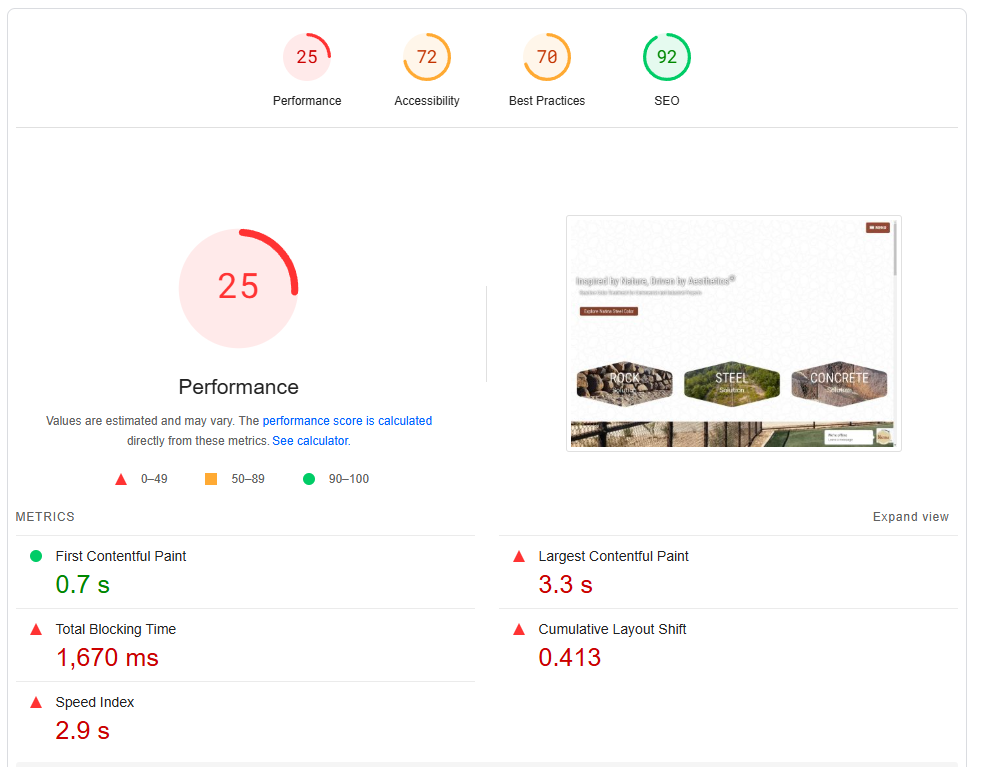Click the large Performance gauge showing 25

pos(239,288)
